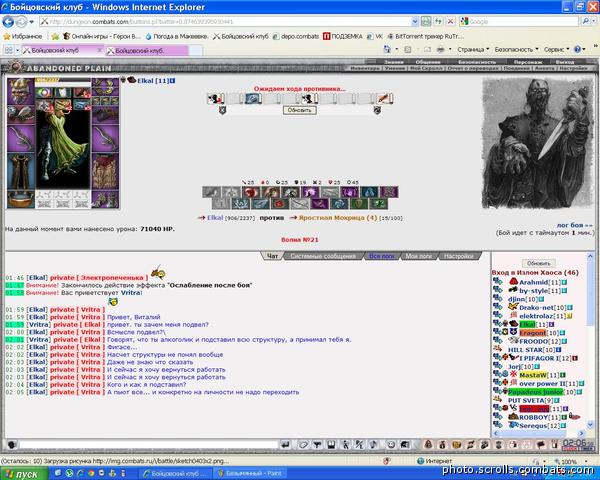The width and height of the screenshot is (600, 480).
Task: Click the helmet equipment slot
Action: tap(21, 91)
